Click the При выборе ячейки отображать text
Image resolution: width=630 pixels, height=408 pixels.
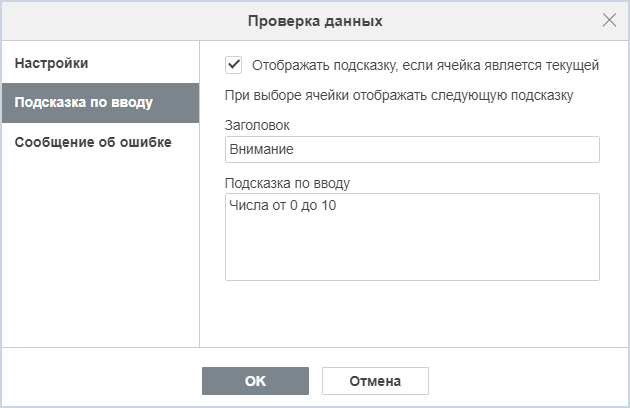[x=399, y=96]
